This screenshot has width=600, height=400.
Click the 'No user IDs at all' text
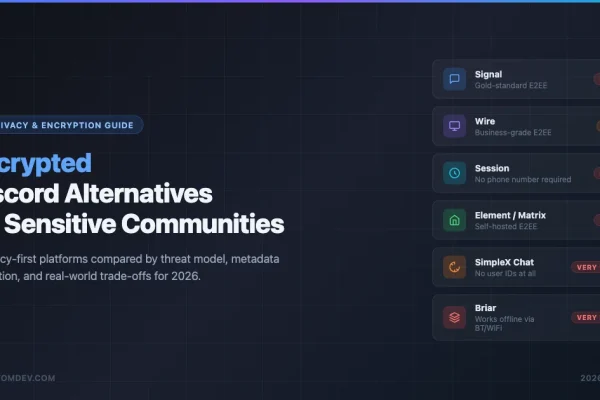[505, 274]
